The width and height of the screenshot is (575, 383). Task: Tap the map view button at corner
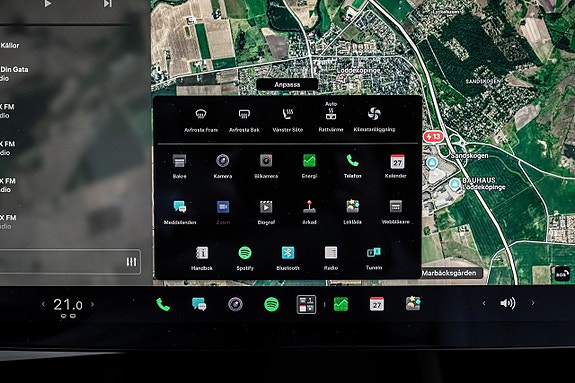coord(562,273)
